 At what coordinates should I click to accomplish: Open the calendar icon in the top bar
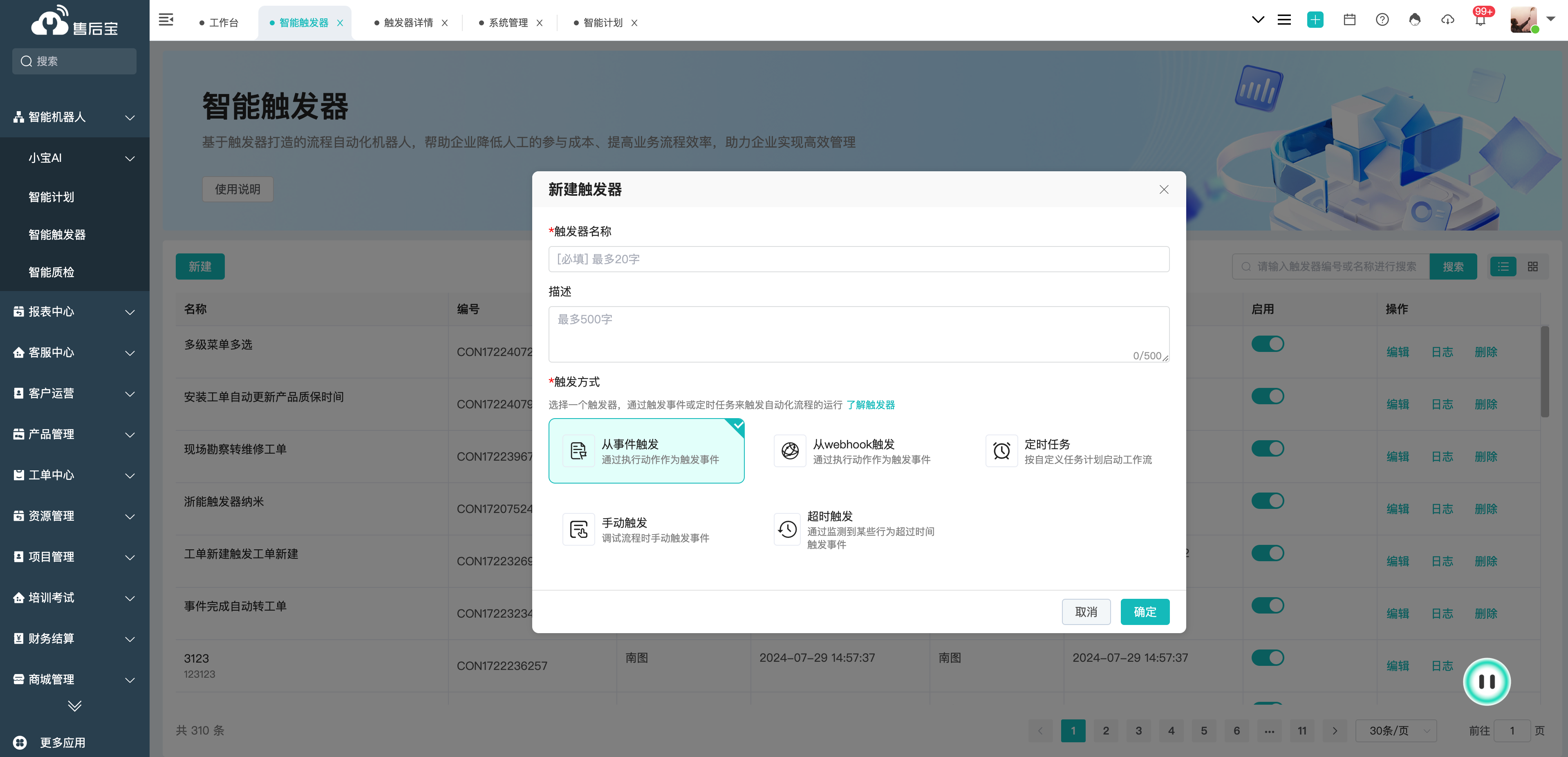pyautogui.click(x=1349, y=20)
